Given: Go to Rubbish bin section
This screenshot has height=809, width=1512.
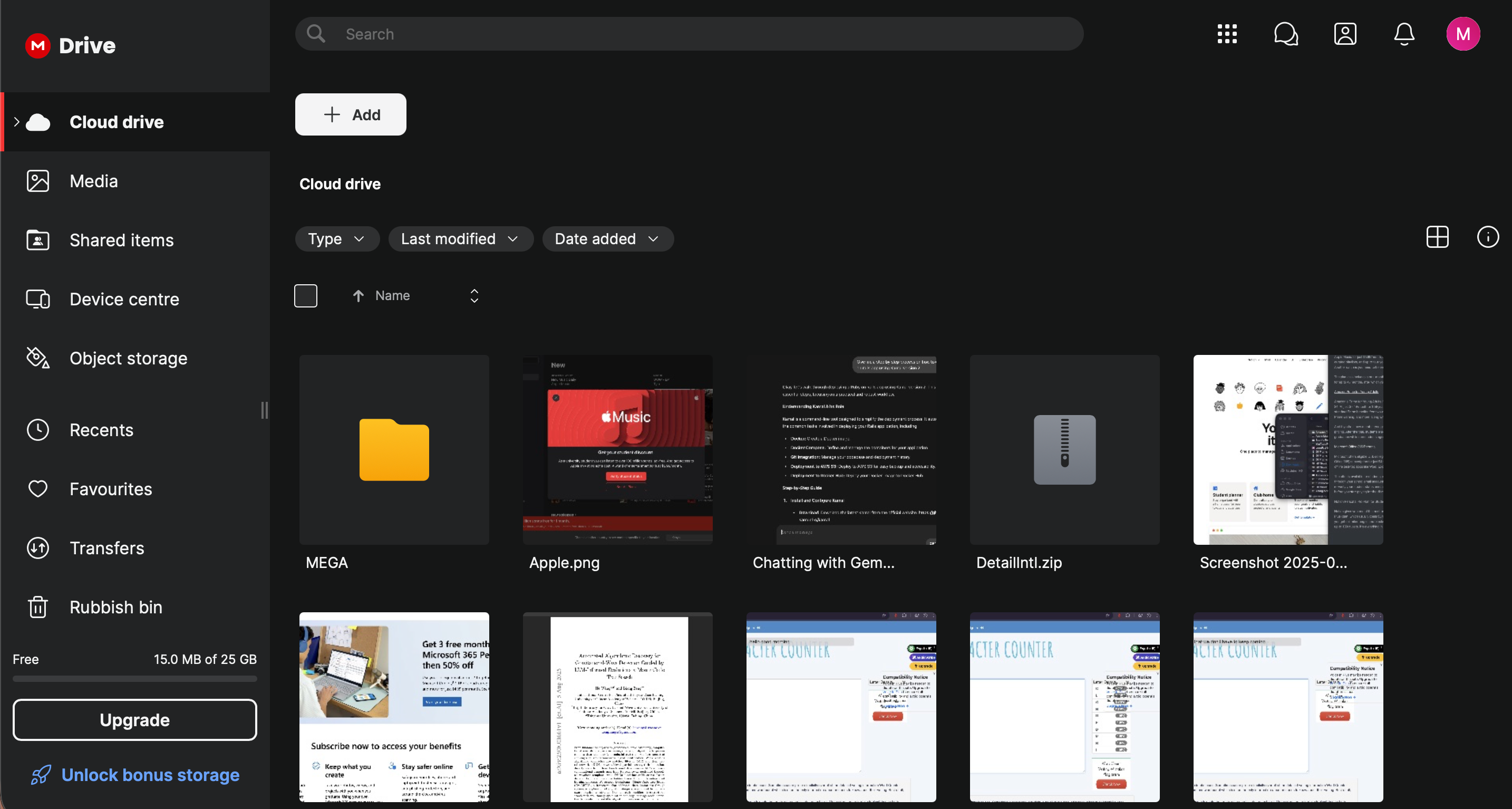Looking at the screenshot, I should pyautogui.click(x=115, y=607).
